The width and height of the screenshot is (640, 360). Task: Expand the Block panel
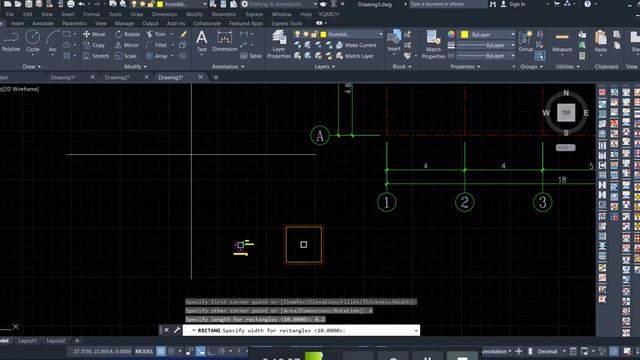click(x=402, y=67)
